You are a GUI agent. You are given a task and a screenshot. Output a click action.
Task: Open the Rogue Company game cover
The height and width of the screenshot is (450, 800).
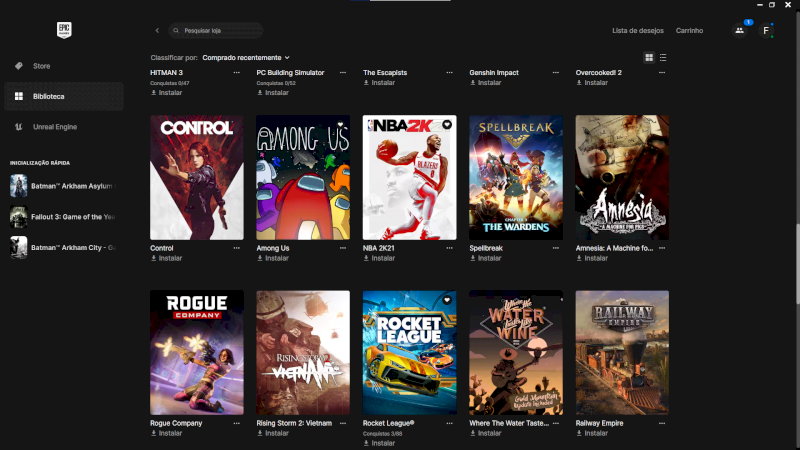(x=197, y=353)
